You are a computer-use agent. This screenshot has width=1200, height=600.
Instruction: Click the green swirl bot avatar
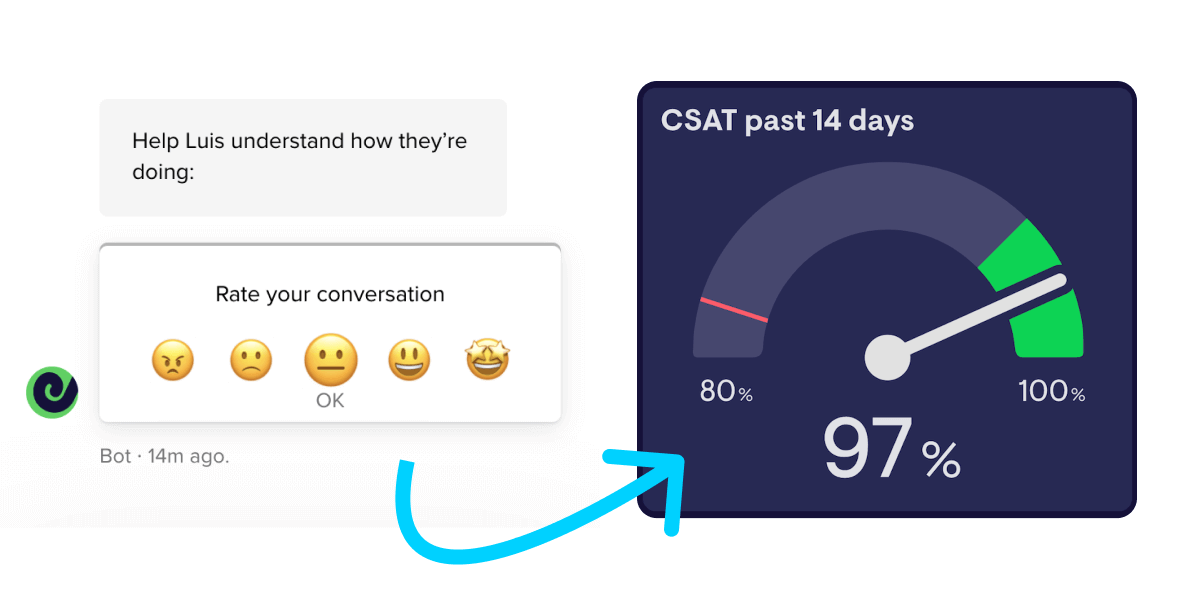(52, 391)
